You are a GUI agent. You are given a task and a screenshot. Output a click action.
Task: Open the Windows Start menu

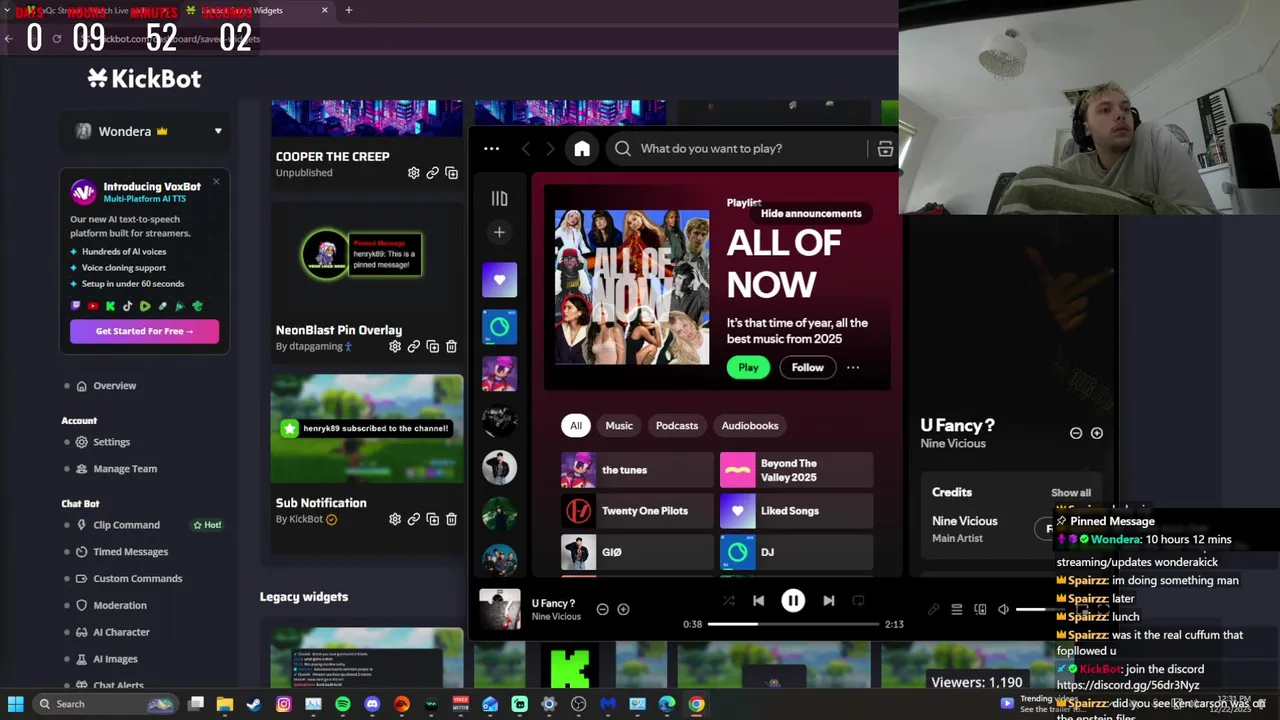point(15,704)
